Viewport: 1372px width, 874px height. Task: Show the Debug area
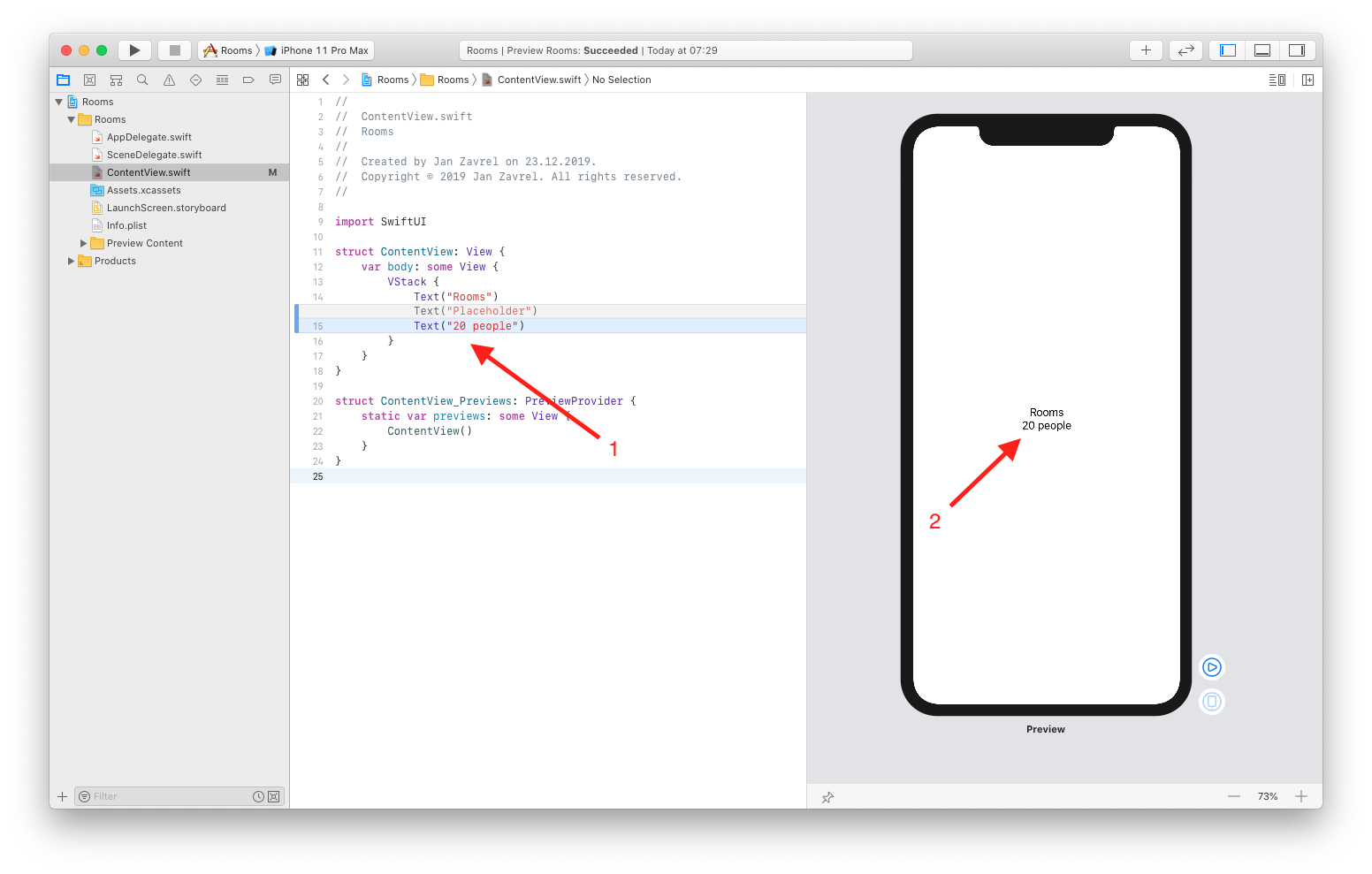pyautogui.click(x=1261, y=49)
